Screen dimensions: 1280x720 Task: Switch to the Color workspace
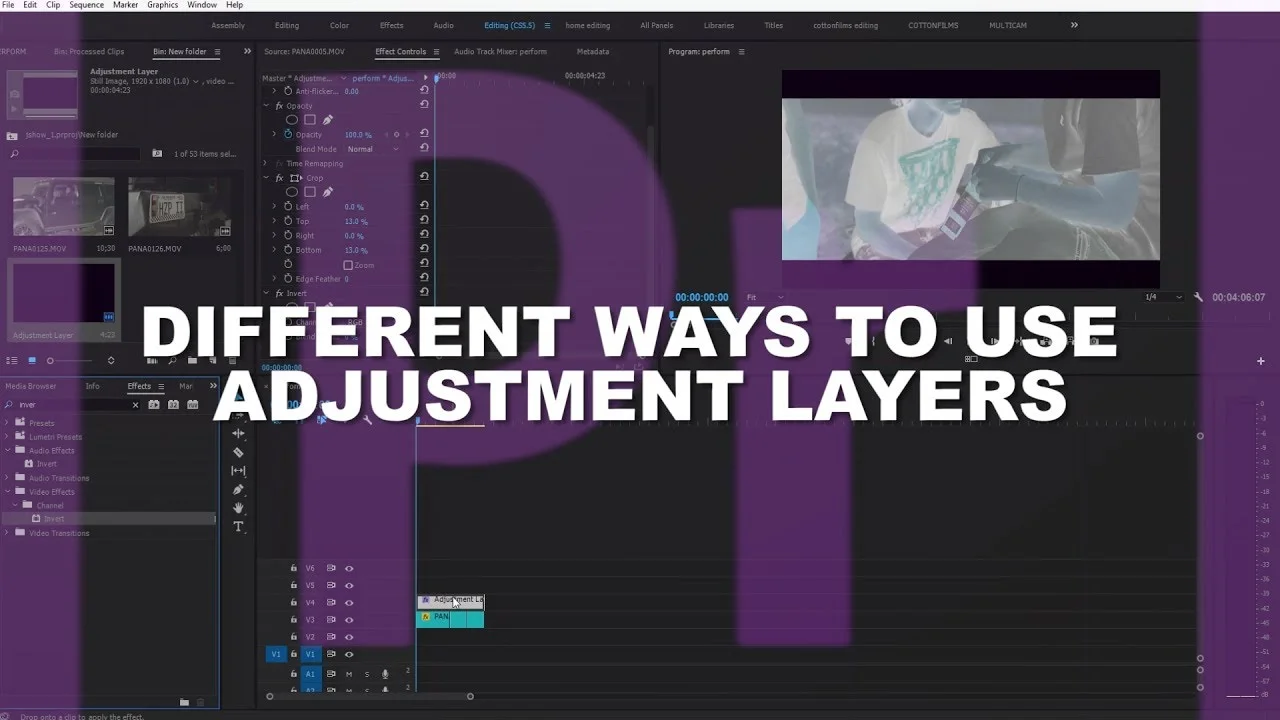coord(339,25)
